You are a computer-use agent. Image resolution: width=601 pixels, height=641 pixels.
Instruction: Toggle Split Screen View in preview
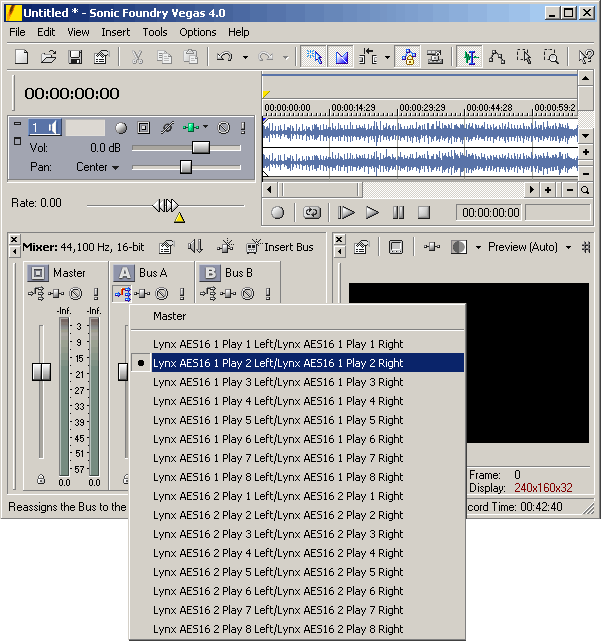click(x=459, y=247)
